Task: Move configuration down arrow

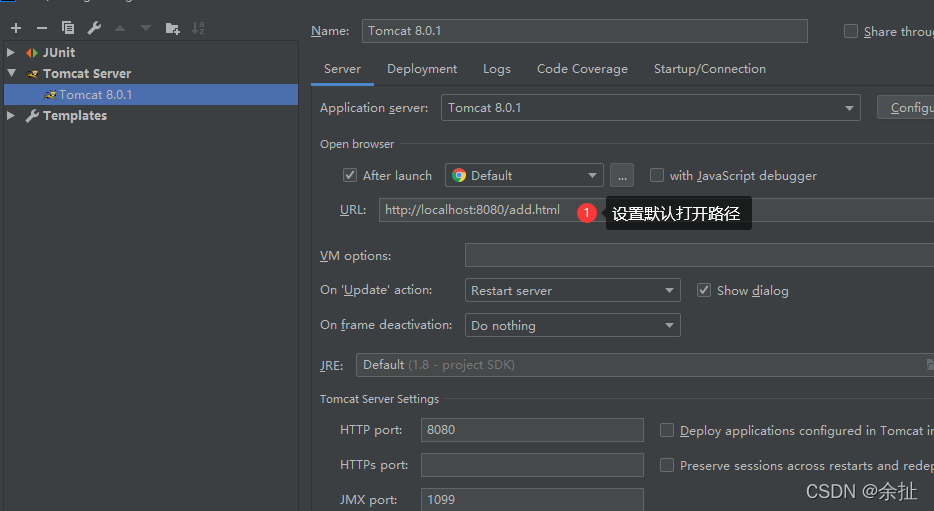Action: point(146,28)
